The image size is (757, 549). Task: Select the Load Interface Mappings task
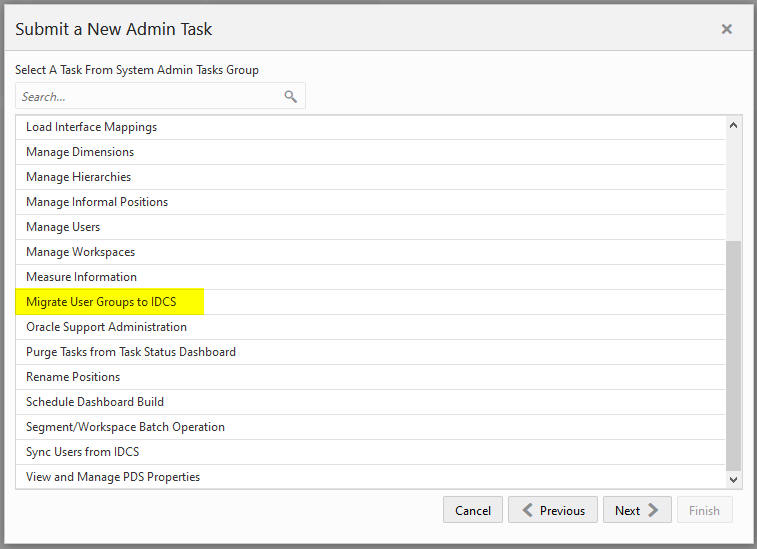tap(370, 127)
